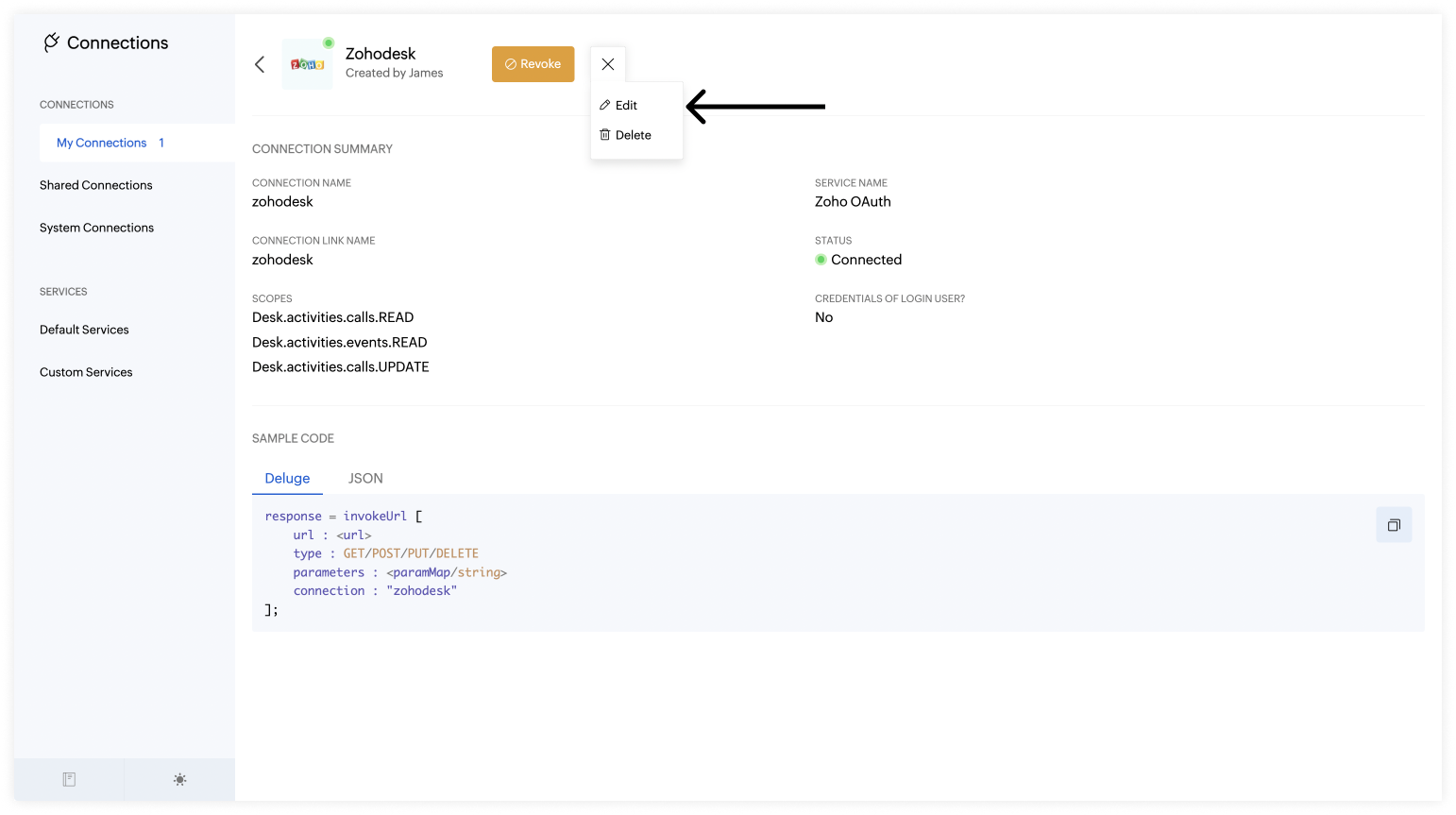This screenshot has height=815, width=1456.
Task: Navigate to Custom Services
Action: 86,372
